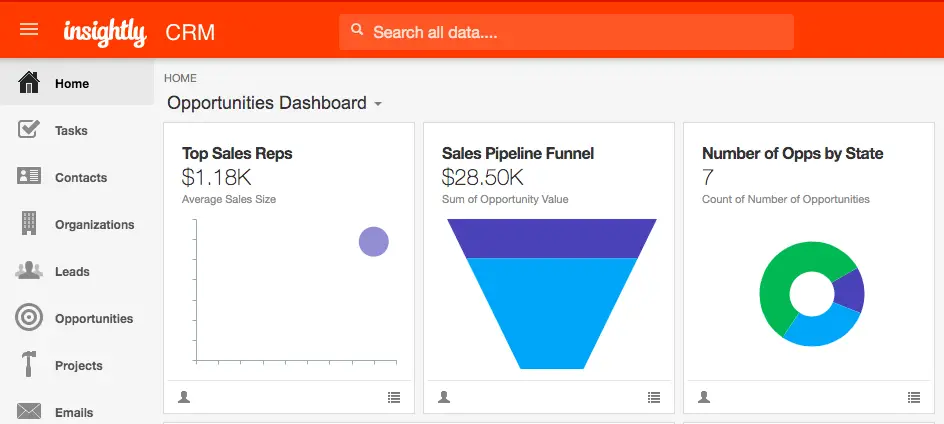Select the Opportunities target icon
This screenshot has height=424, width=944.
(29, 317)
